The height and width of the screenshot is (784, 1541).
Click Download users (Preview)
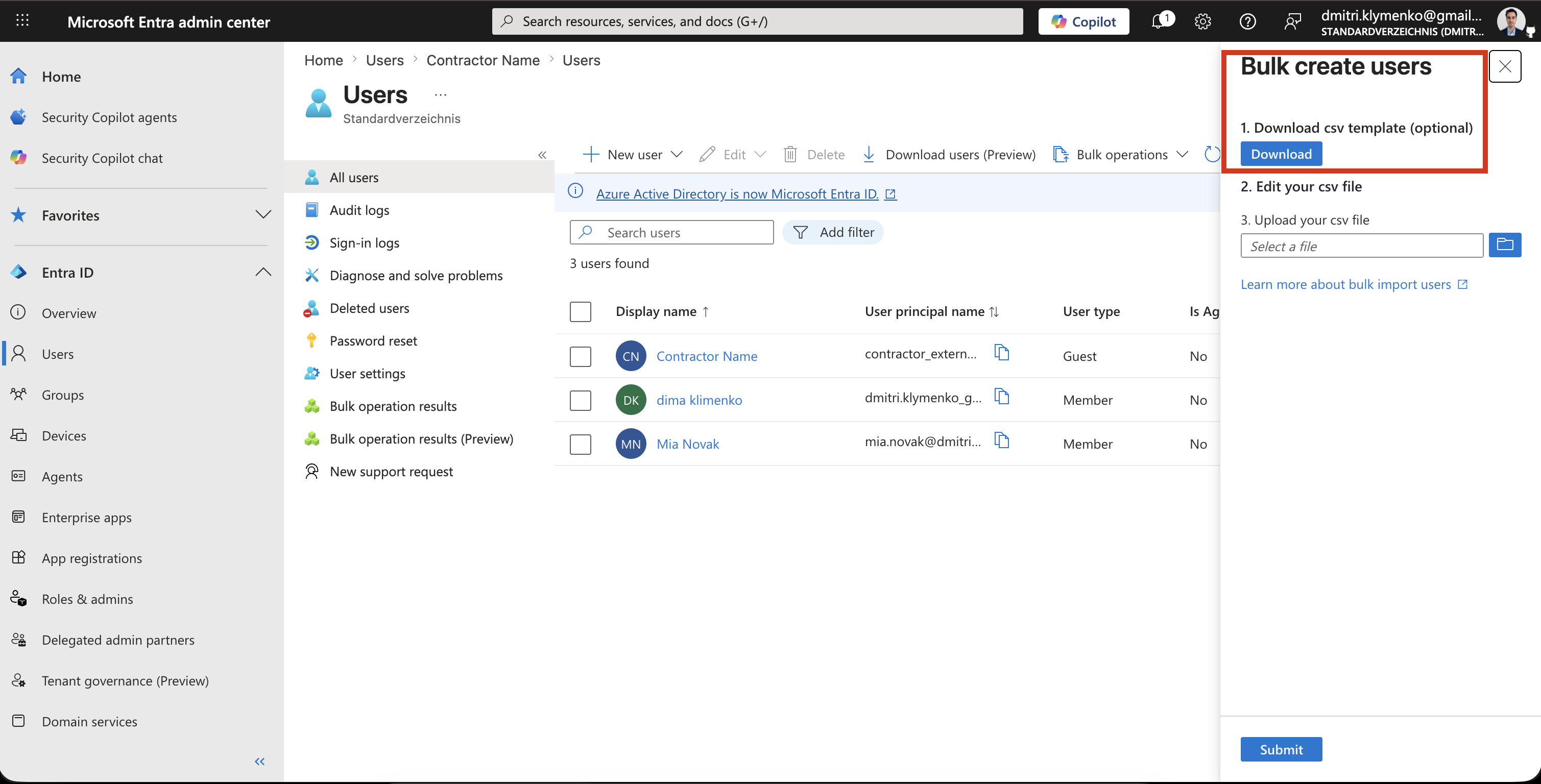949,155
